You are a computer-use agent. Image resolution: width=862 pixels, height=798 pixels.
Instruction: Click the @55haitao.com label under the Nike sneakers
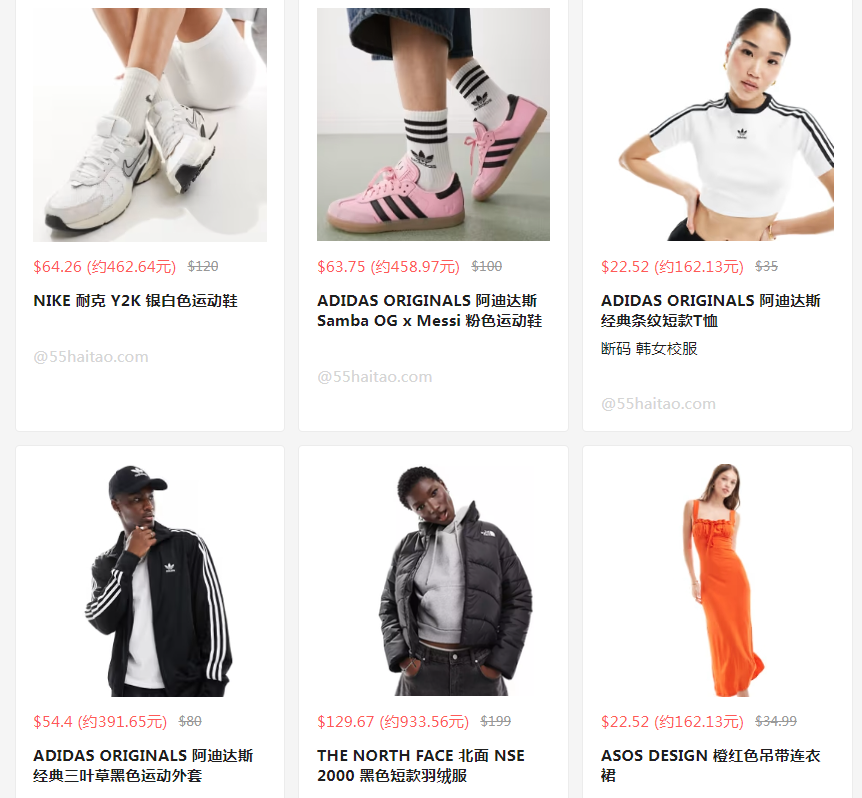(91, 357)
